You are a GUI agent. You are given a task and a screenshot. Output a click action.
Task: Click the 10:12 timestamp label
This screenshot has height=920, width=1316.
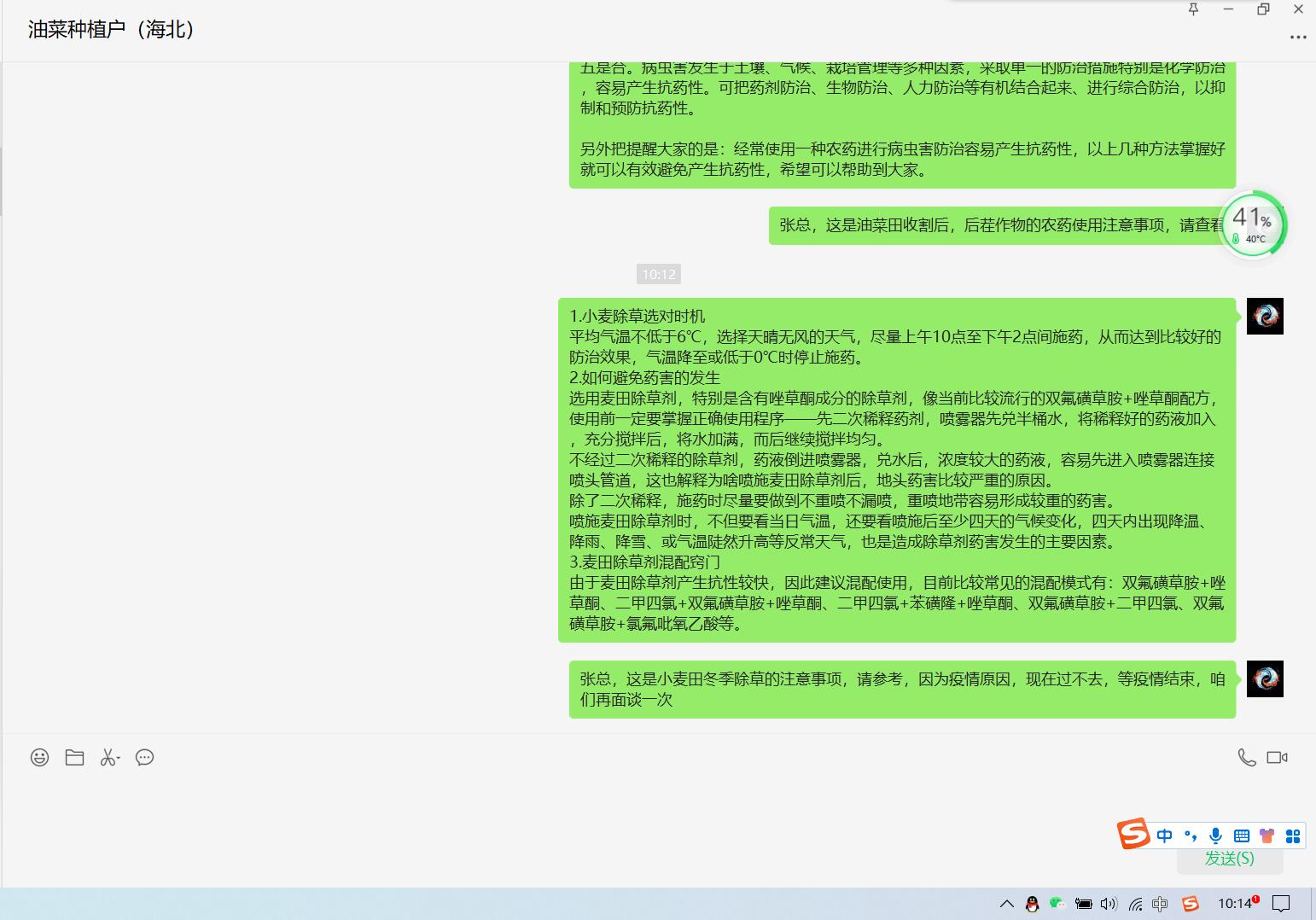coord(659,274)
